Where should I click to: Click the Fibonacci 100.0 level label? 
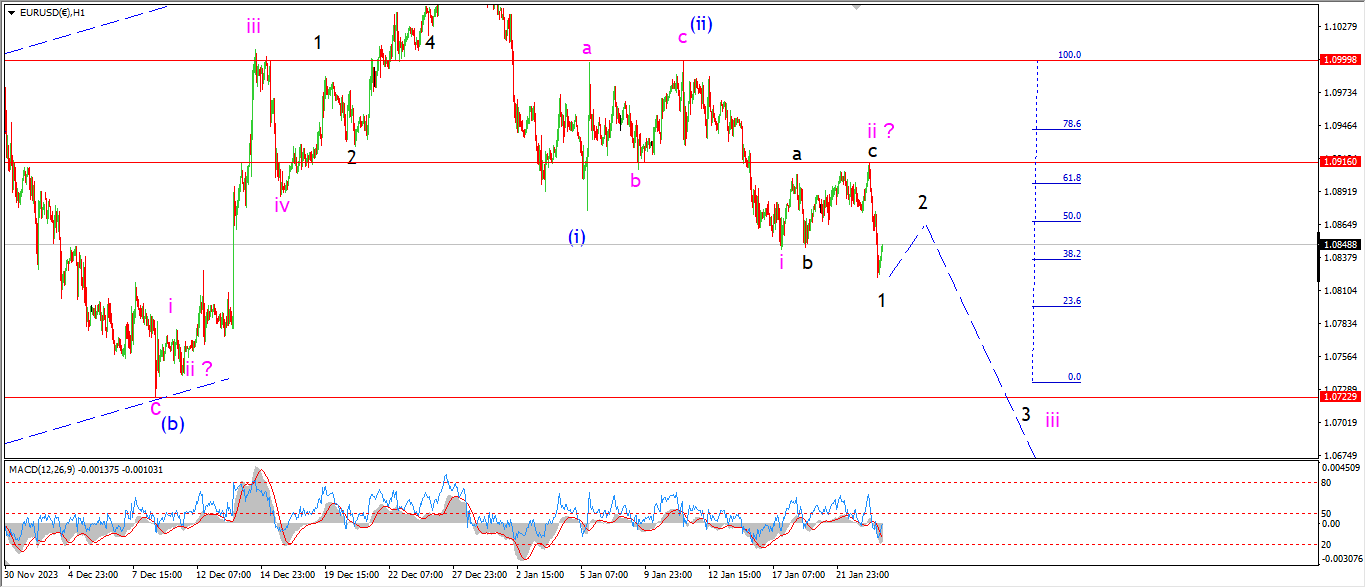pos(1069,55)
